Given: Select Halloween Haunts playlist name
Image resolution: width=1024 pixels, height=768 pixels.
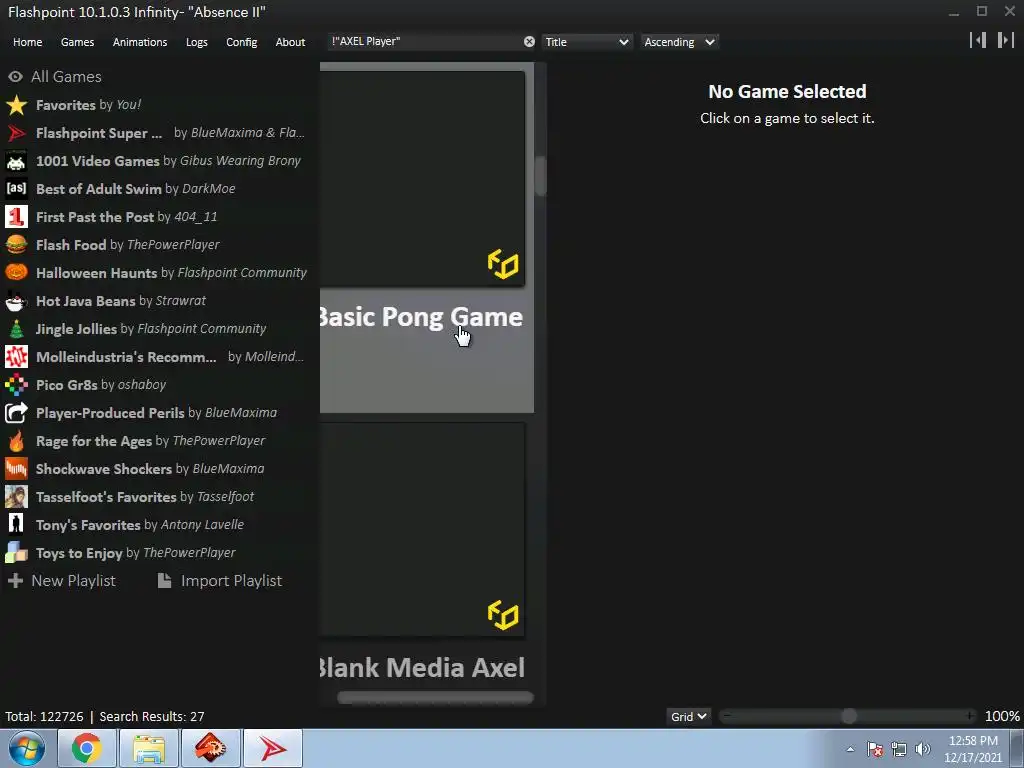Looking at the screenshot, I should coord(97,273).
